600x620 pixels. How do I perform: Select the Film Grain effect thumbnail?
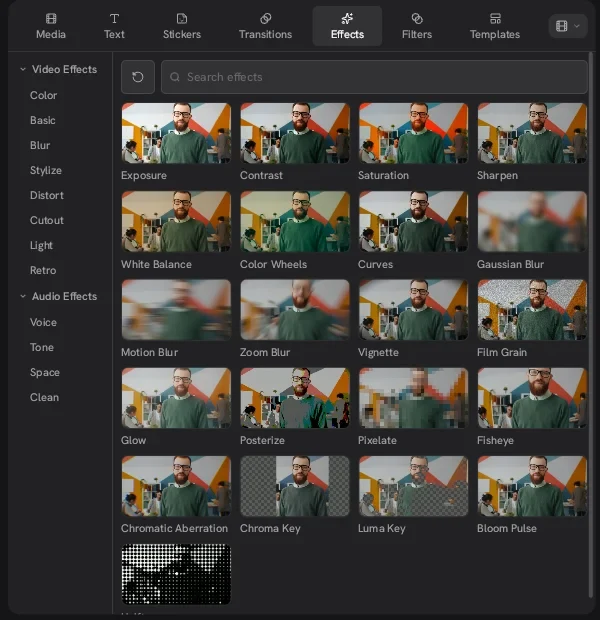[x=532, y=310]
